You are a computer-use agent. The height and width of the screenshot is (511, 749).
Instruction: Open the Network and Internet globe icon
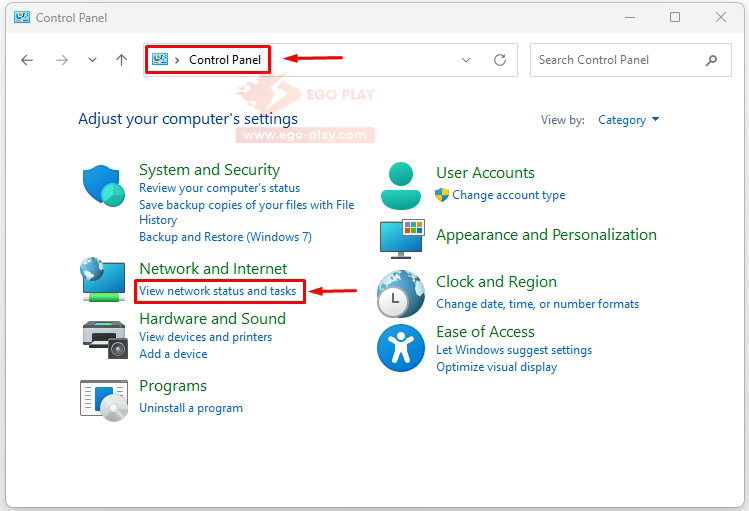103,279
